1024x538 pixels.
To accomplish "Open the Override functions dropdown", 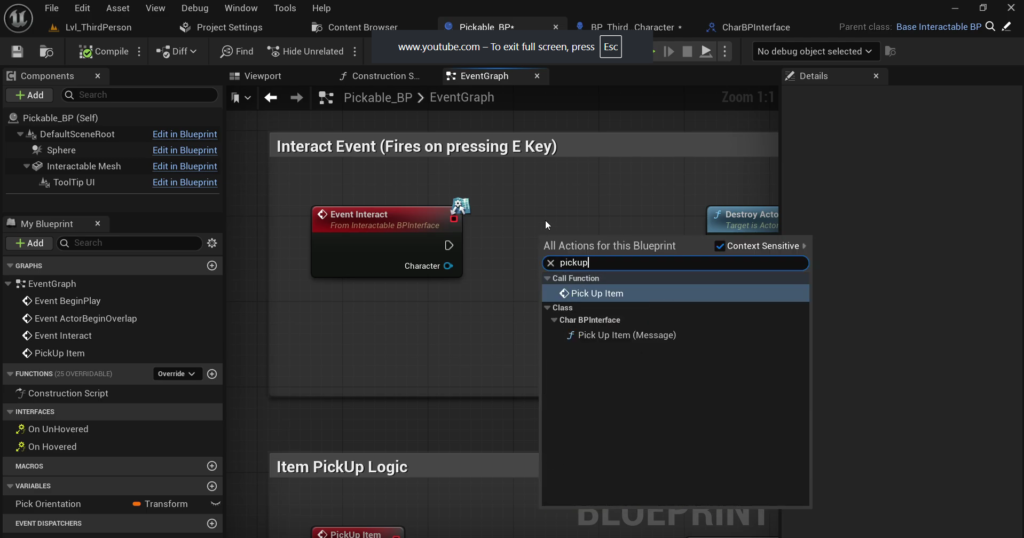I will pos(176,374).
